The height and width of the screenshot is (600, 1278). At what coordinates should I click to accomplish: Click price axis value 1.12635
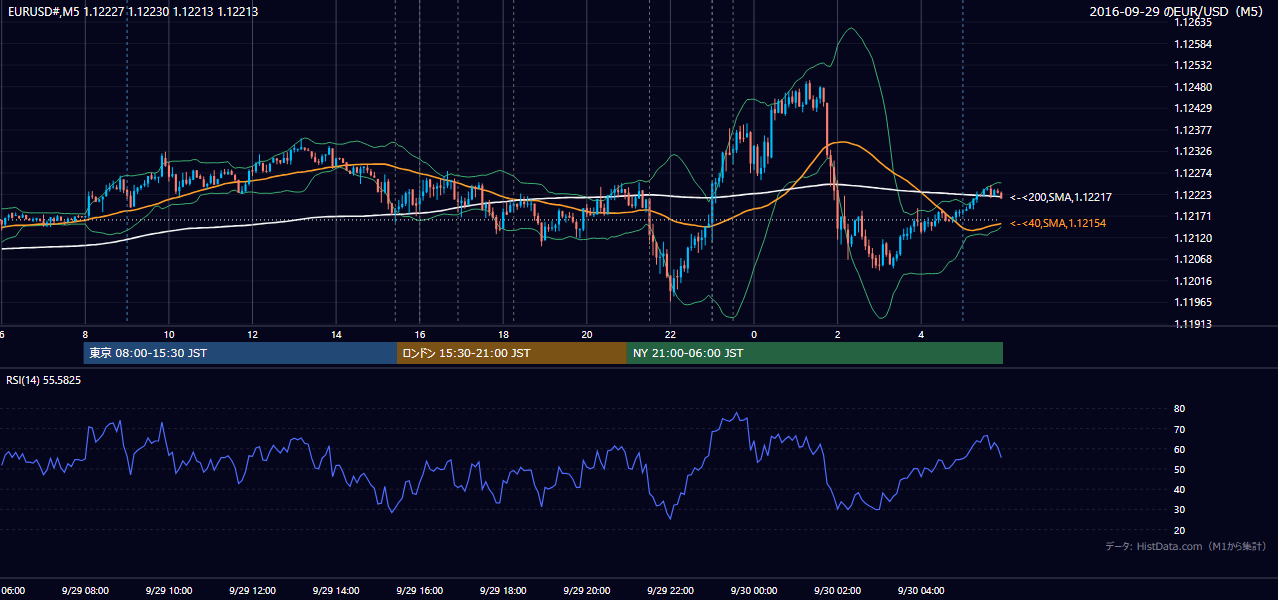(x=1192, y=23)
